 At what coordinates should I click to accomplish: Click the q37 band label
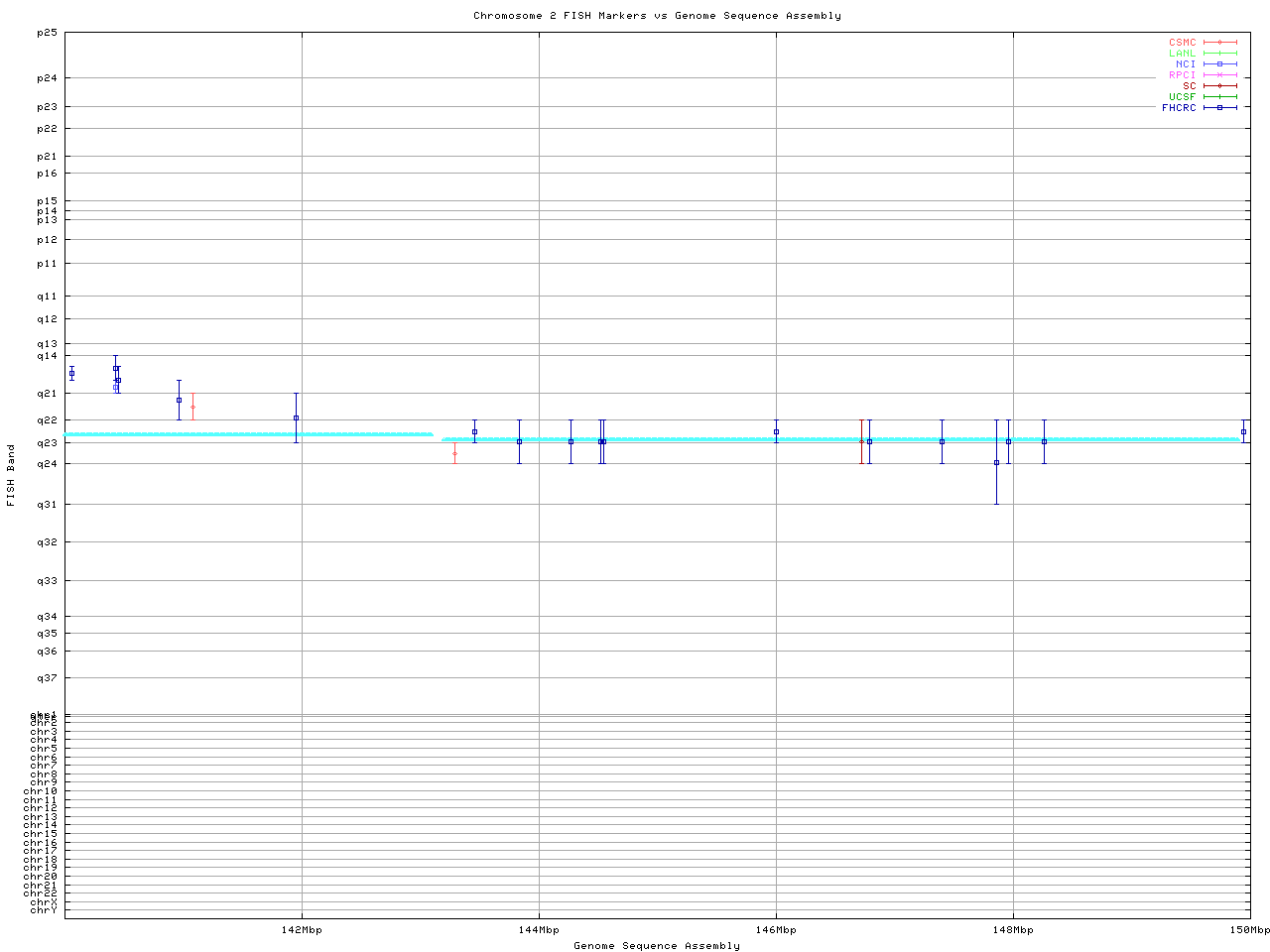click(x=47, y=678)
